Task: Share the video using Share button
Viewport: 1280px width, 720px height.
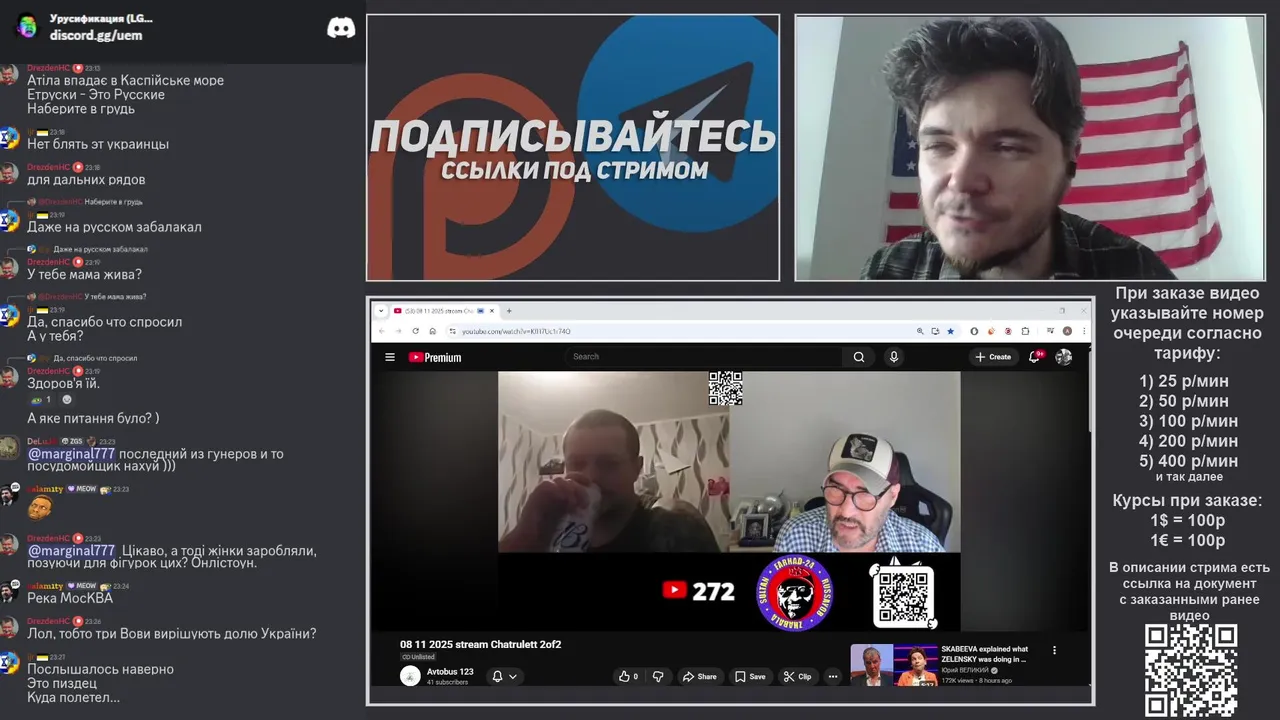Action: coord(700,676)
